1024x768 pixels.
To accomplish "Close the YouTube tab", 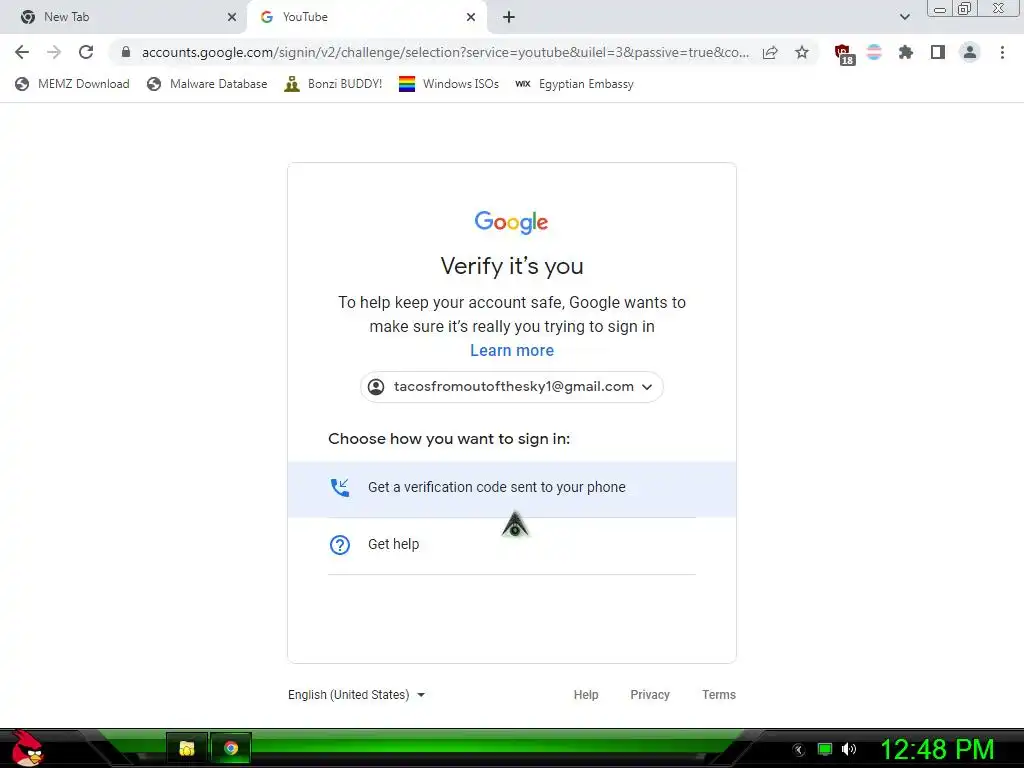I will coord(471,17).
